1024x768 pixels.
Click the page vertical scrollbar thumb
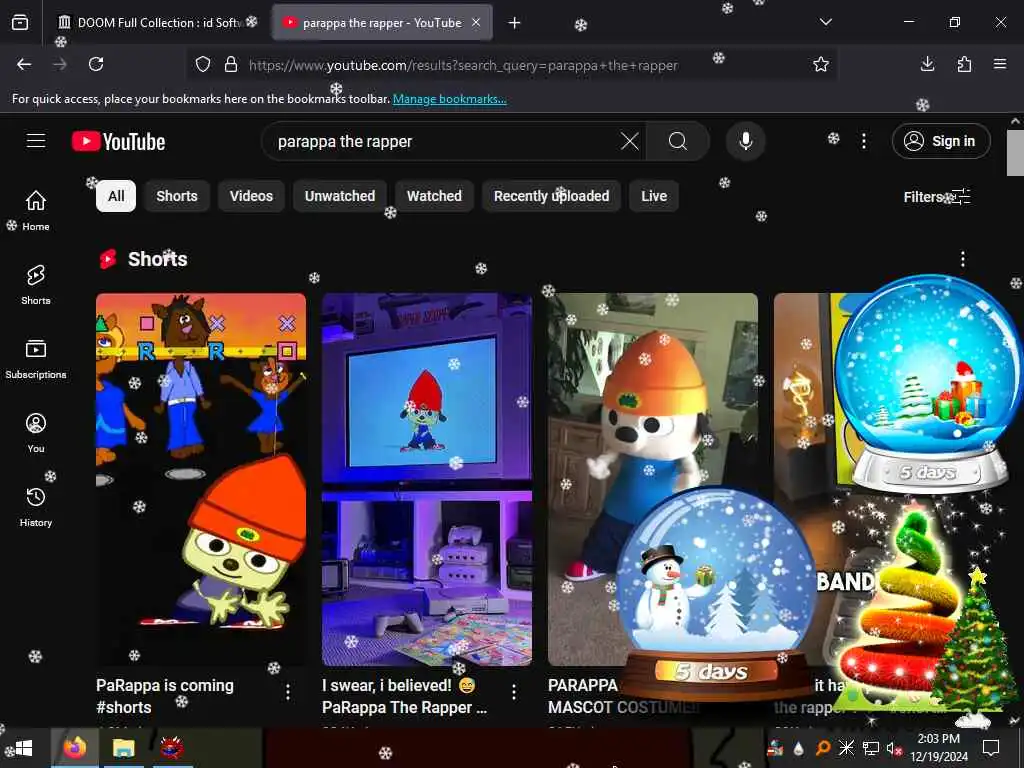pyautogui.click(x=1014, y=153)
